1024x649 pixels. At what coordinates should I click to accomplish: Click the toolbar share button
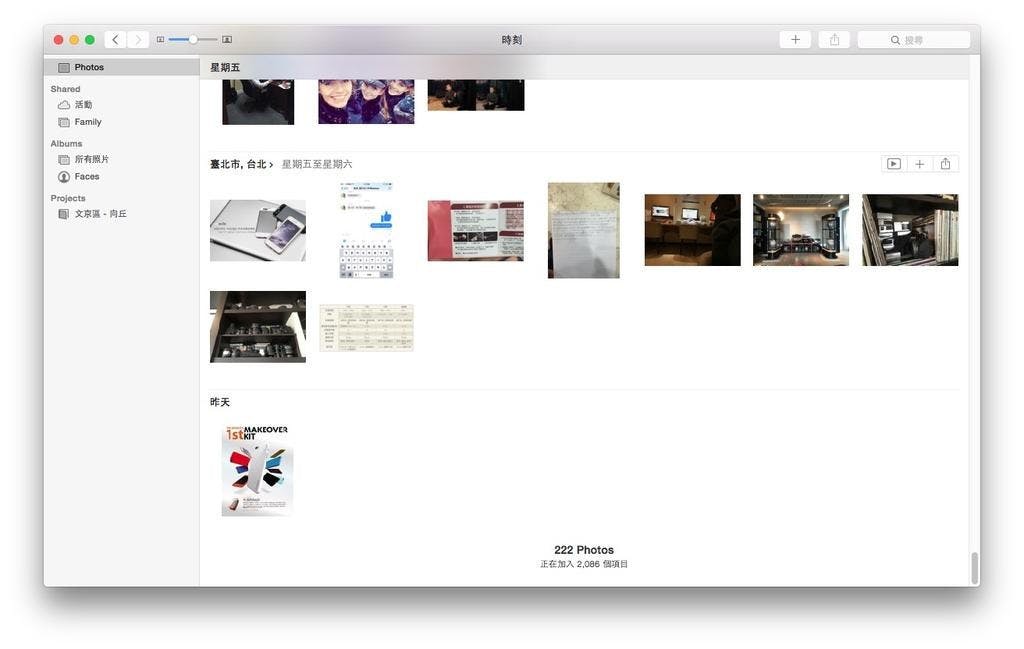(835, 40)
